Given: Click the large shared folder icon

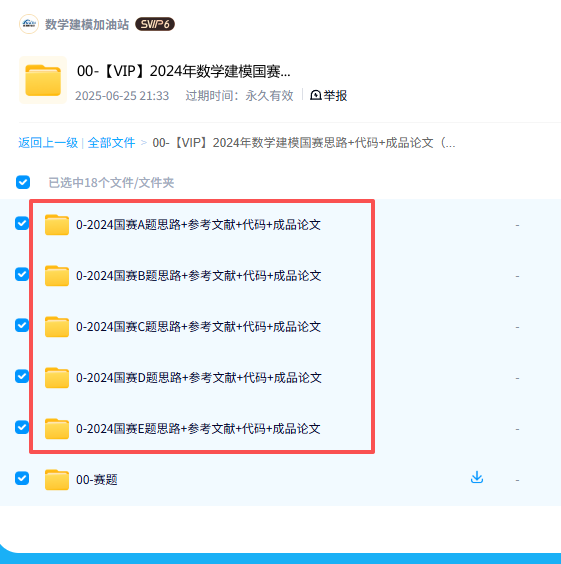Looking at the screenshot, I should (43, 80).
